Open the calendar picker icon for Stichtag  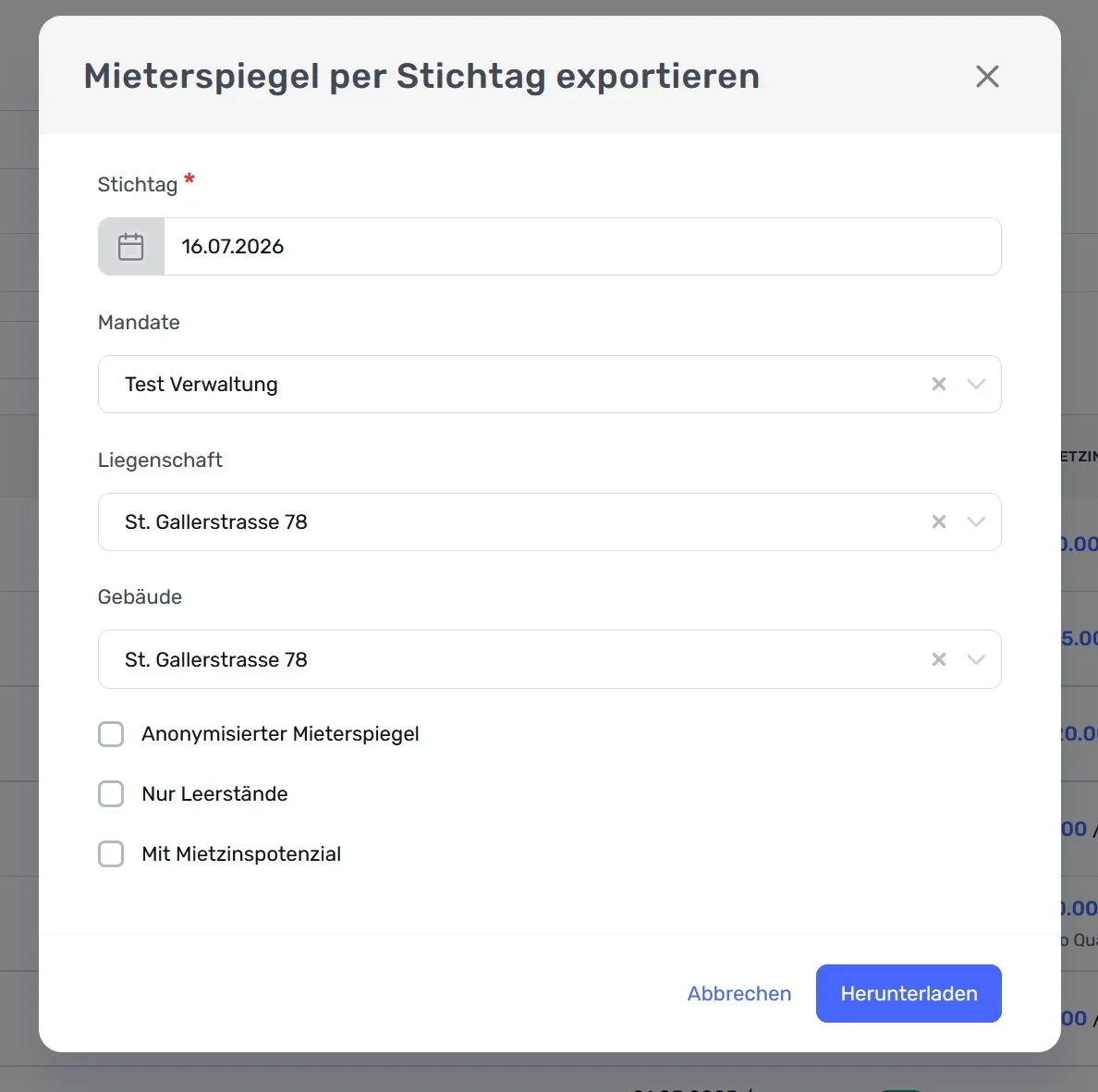[x=131, y=247]
